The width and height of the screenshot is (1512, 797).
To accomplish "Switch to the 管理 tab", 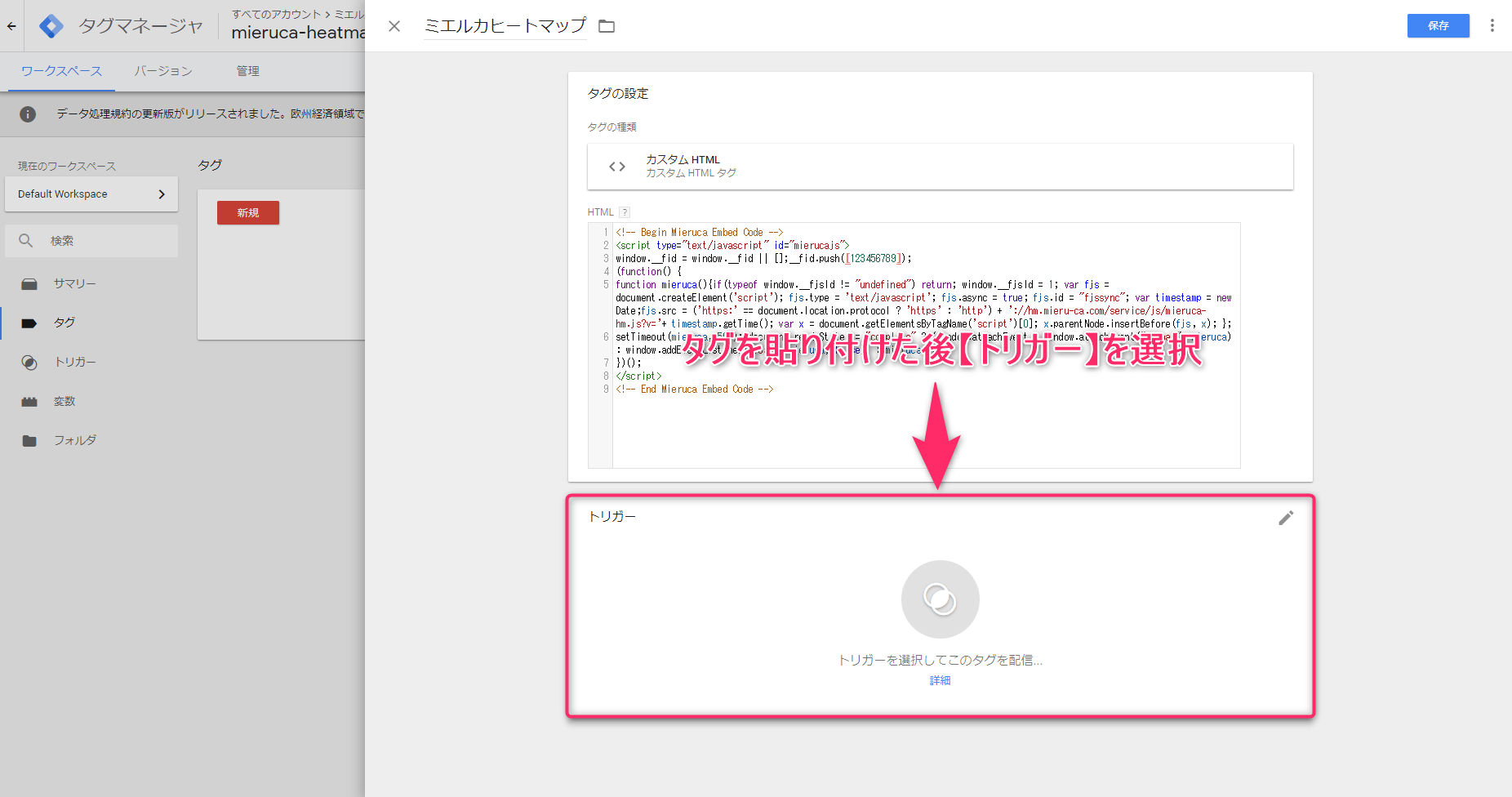I will pos(248,71).
